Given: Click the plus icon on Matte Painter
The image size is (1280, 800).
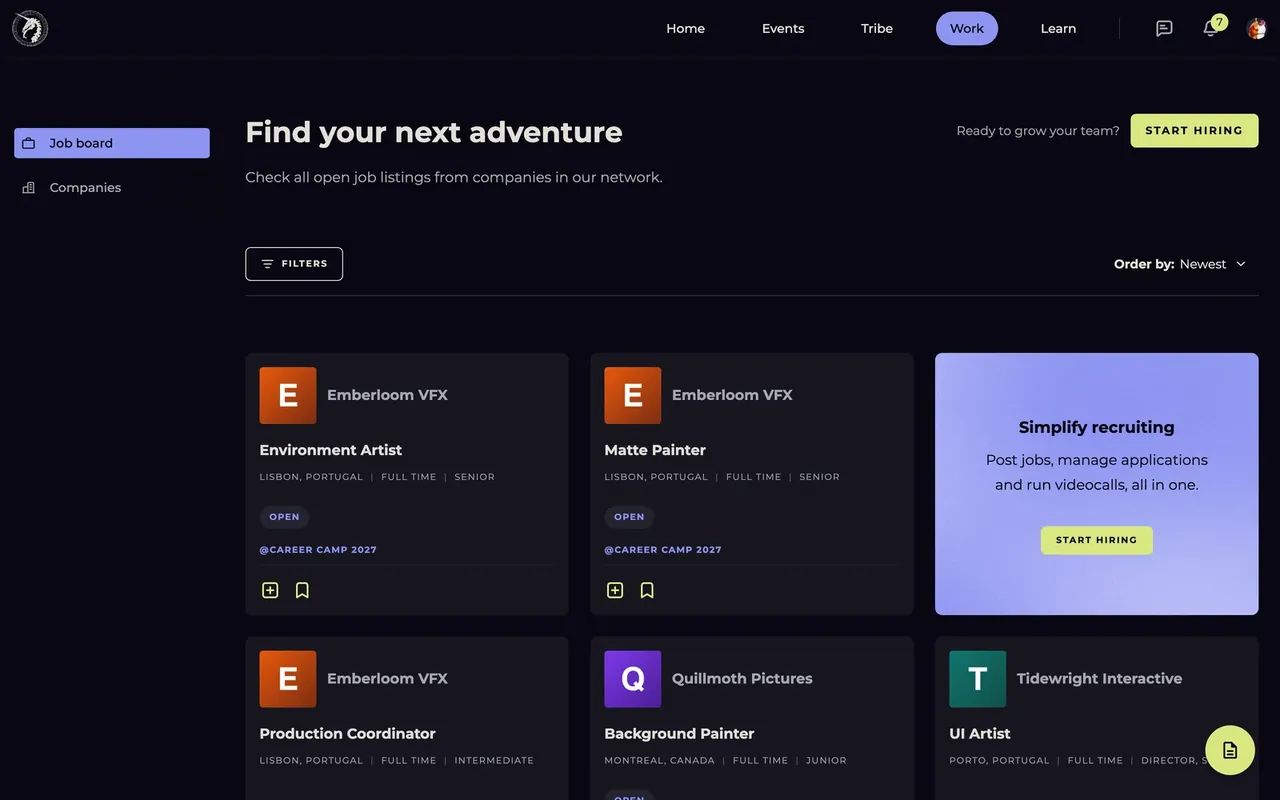Looking at the screenshot, I should point(615,590).
